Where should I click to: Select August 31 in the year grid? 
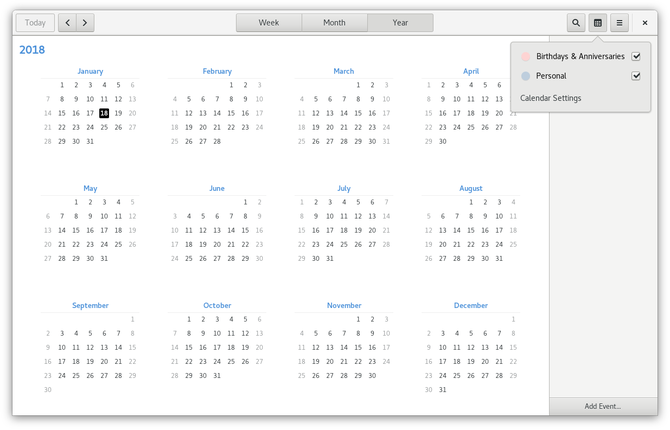(x=499, y=258)
